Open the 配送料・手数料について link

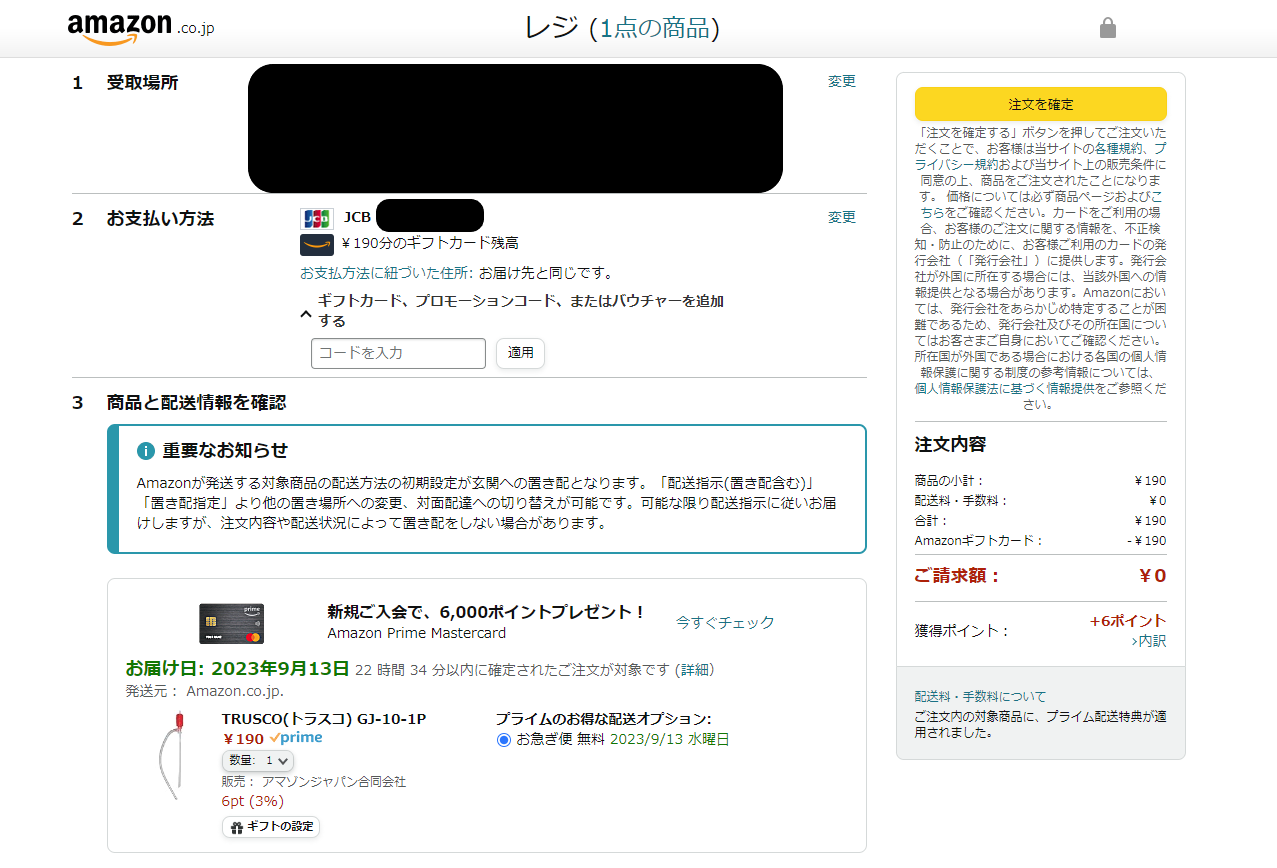(x=981, y=696)
